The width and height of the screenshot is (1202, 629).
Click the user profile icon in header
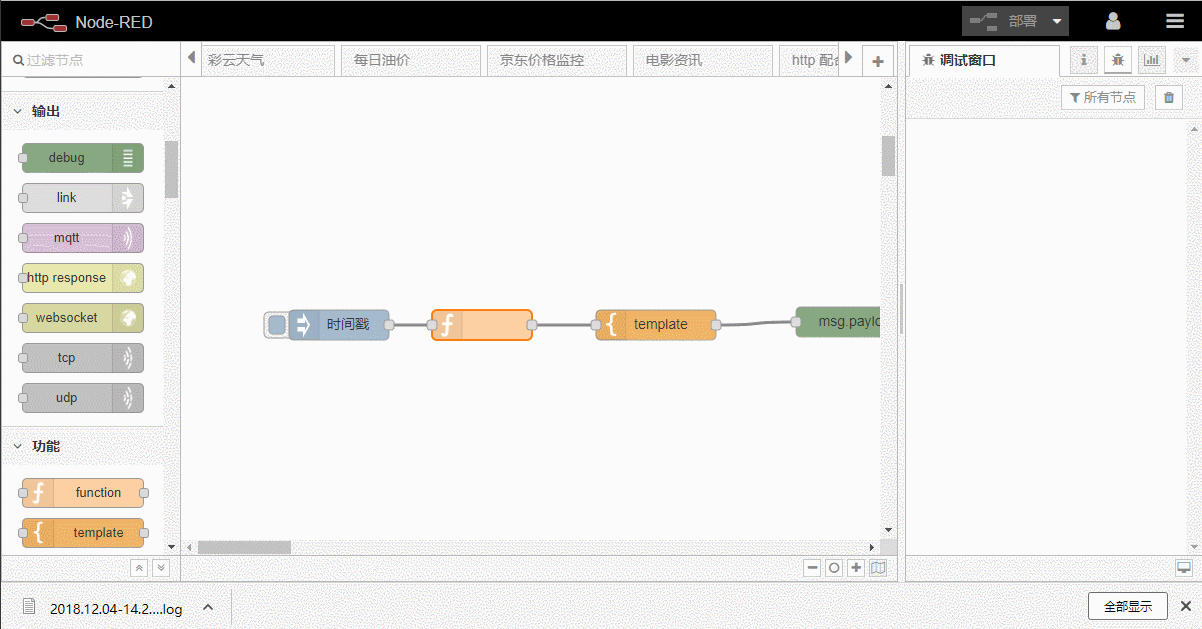tap(1113, 20)
